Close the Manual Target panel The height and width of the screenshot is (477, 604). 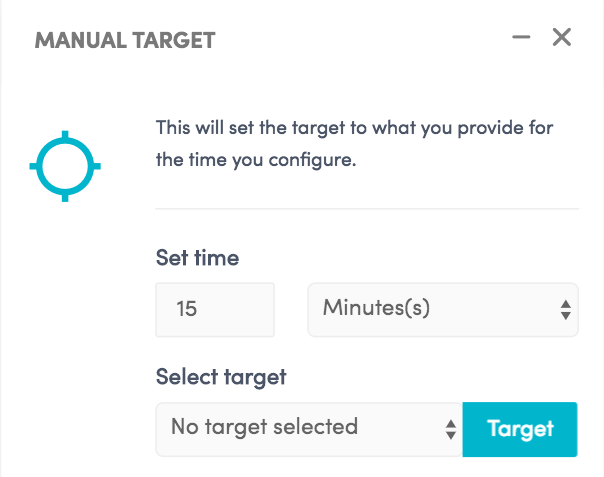pos(562,37)
